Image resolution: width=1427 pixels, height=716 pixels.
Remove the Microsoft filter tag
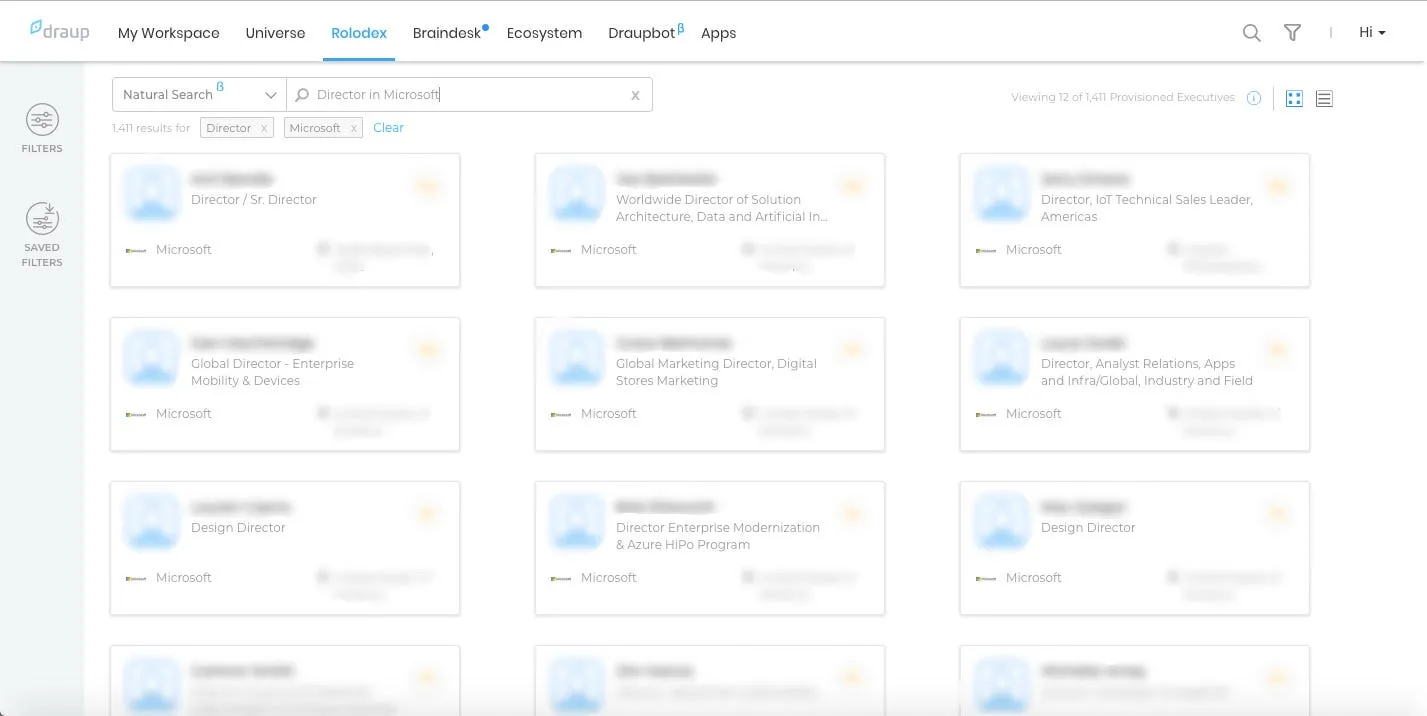[353, 128]
